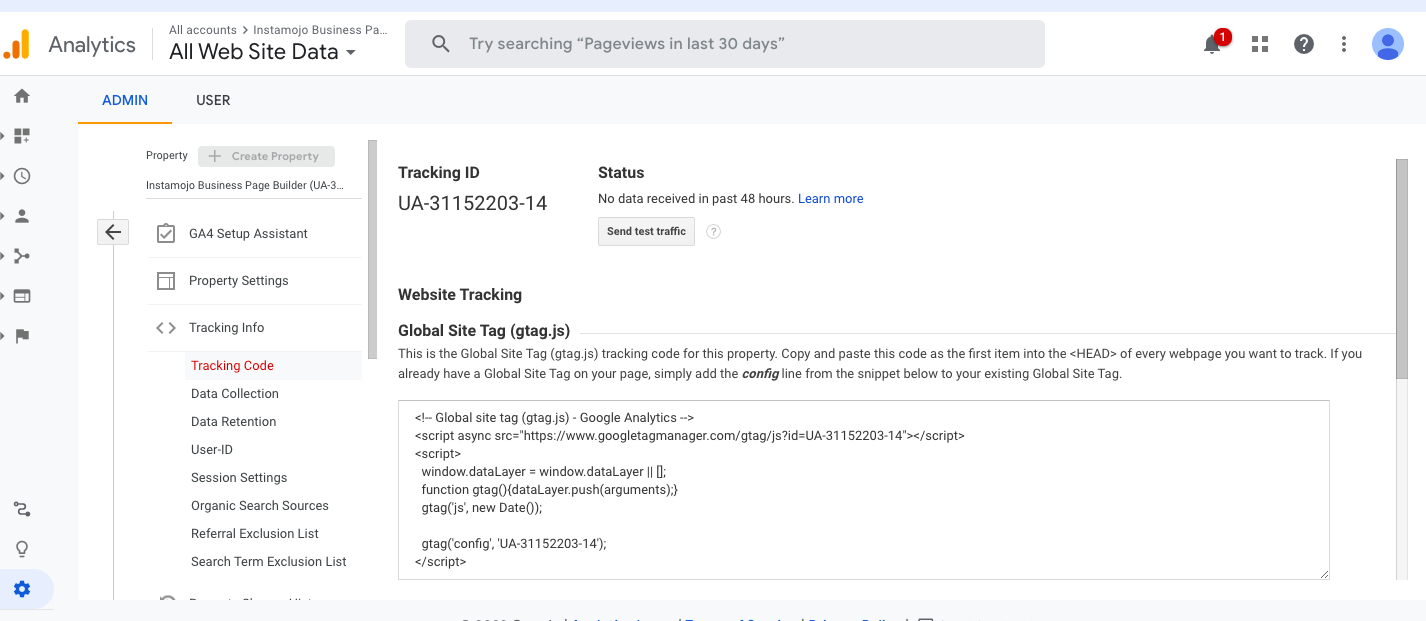The width and height of the screenshot is (1426, 621).
Task: Select Referral Exclusion List menu item
Action: [255, 534]
